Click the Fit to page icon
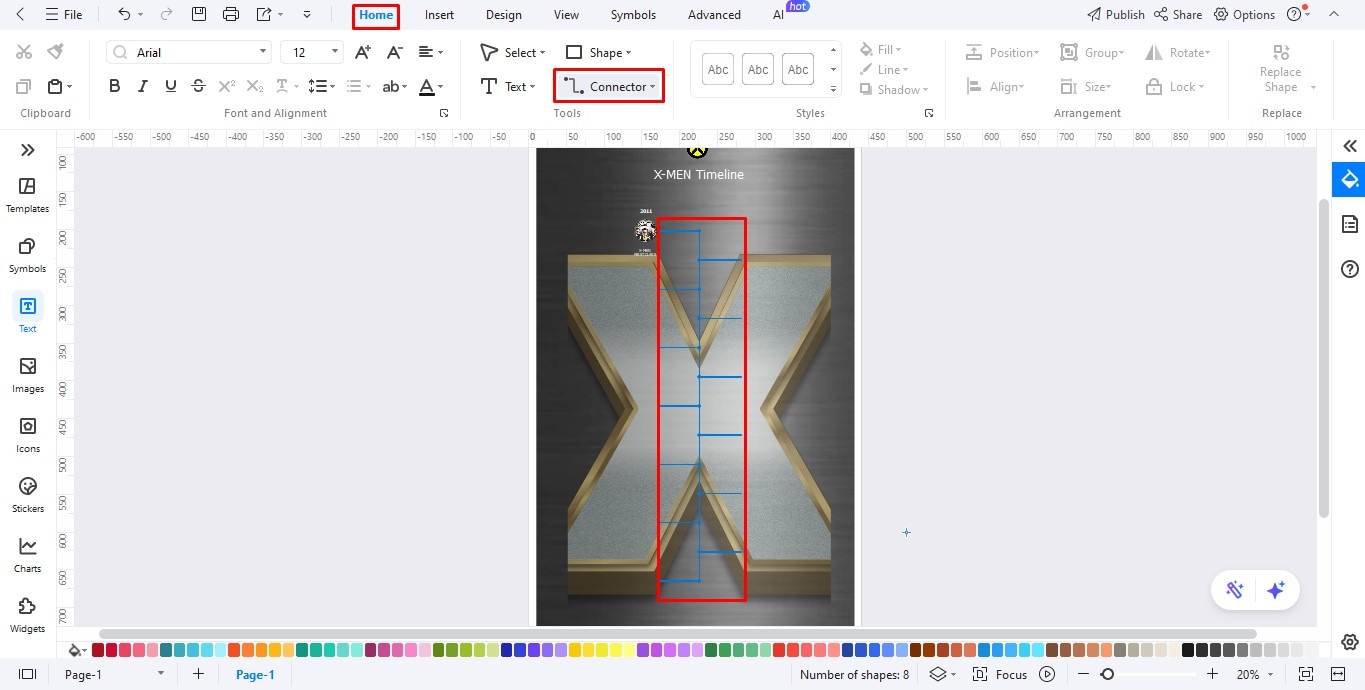 [x=1306, y=675]
